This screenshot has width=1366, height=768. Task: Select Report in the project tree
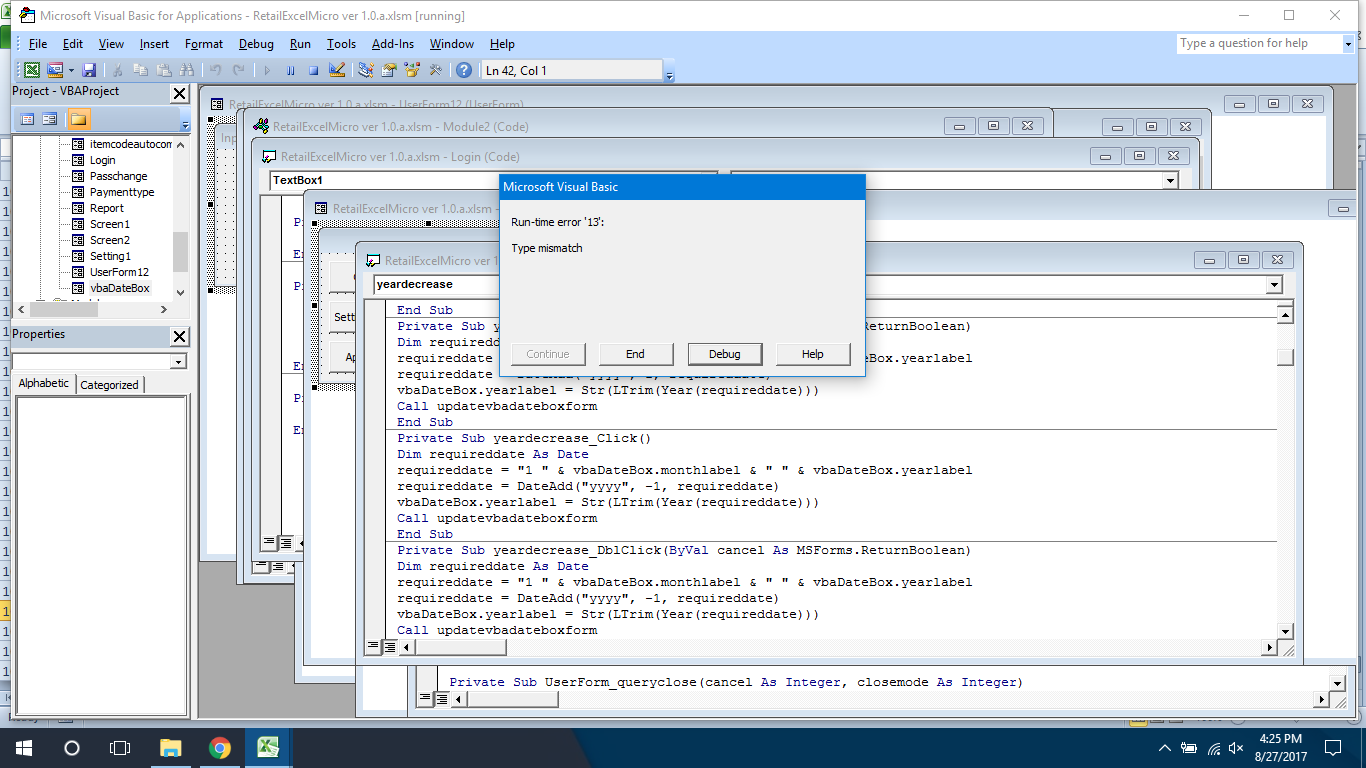click(x=106, y=208)
